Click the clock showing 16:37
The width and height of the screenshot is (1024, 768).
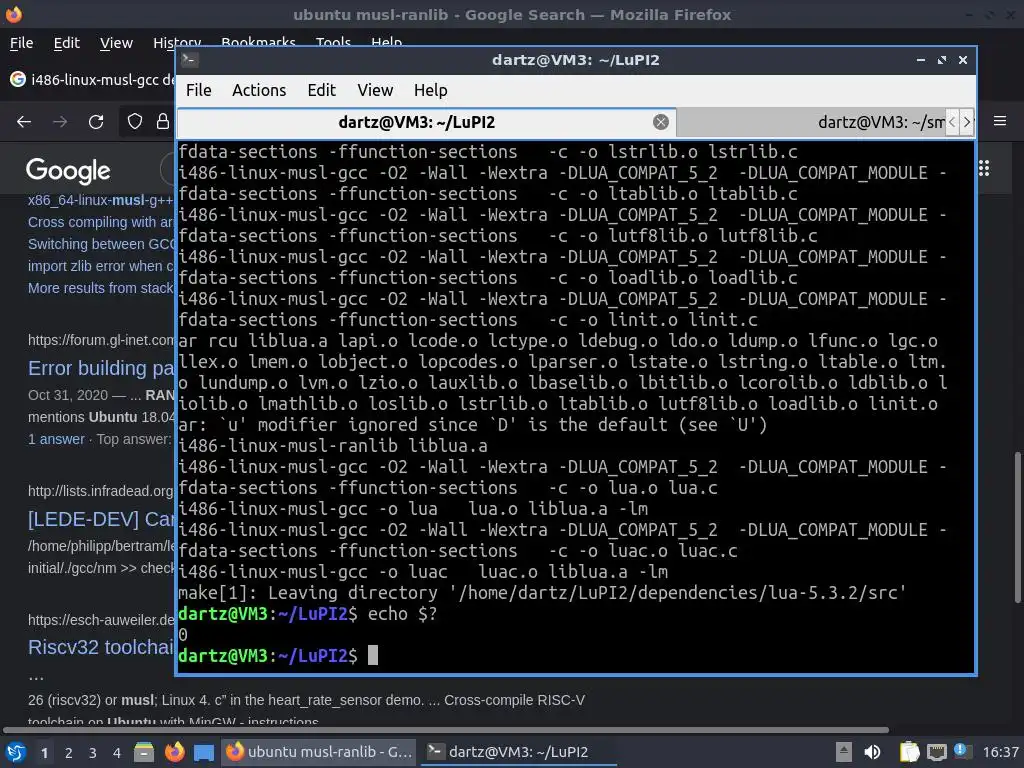1000,752
